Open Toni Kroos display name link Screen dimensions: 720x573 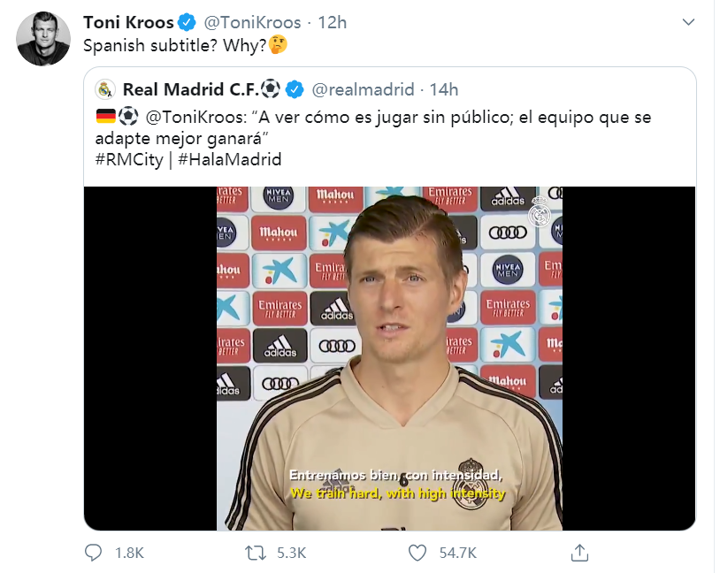pyautogui.click(x=127, y=22)
